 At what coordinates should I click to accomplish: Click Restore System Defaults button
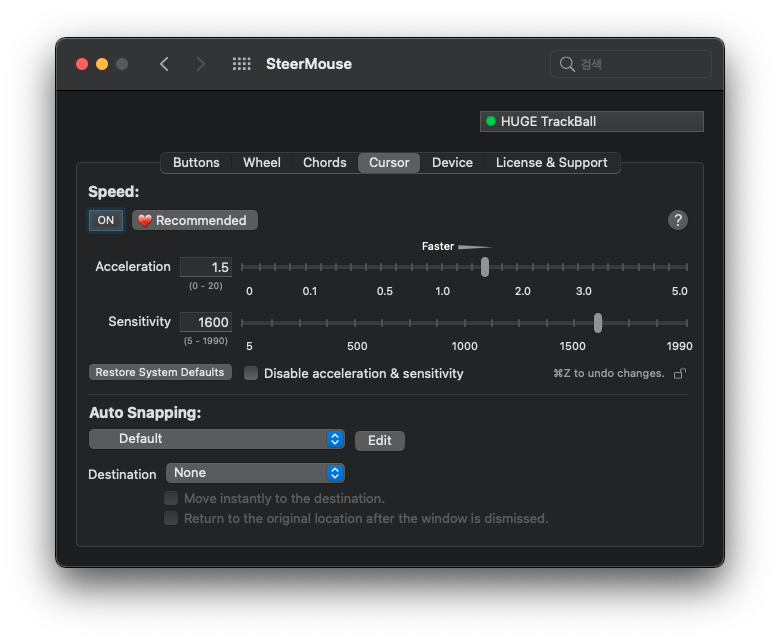[160, 372]
